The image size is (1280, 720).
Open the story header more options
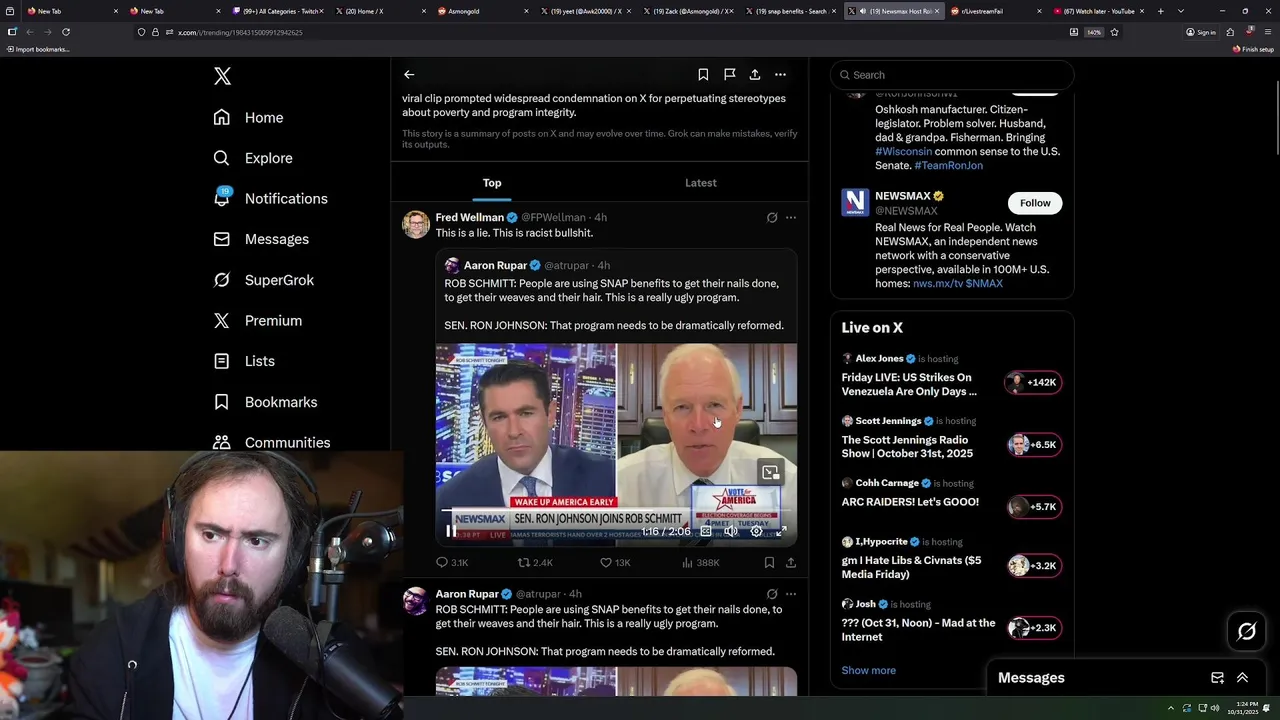click(780, 74)
